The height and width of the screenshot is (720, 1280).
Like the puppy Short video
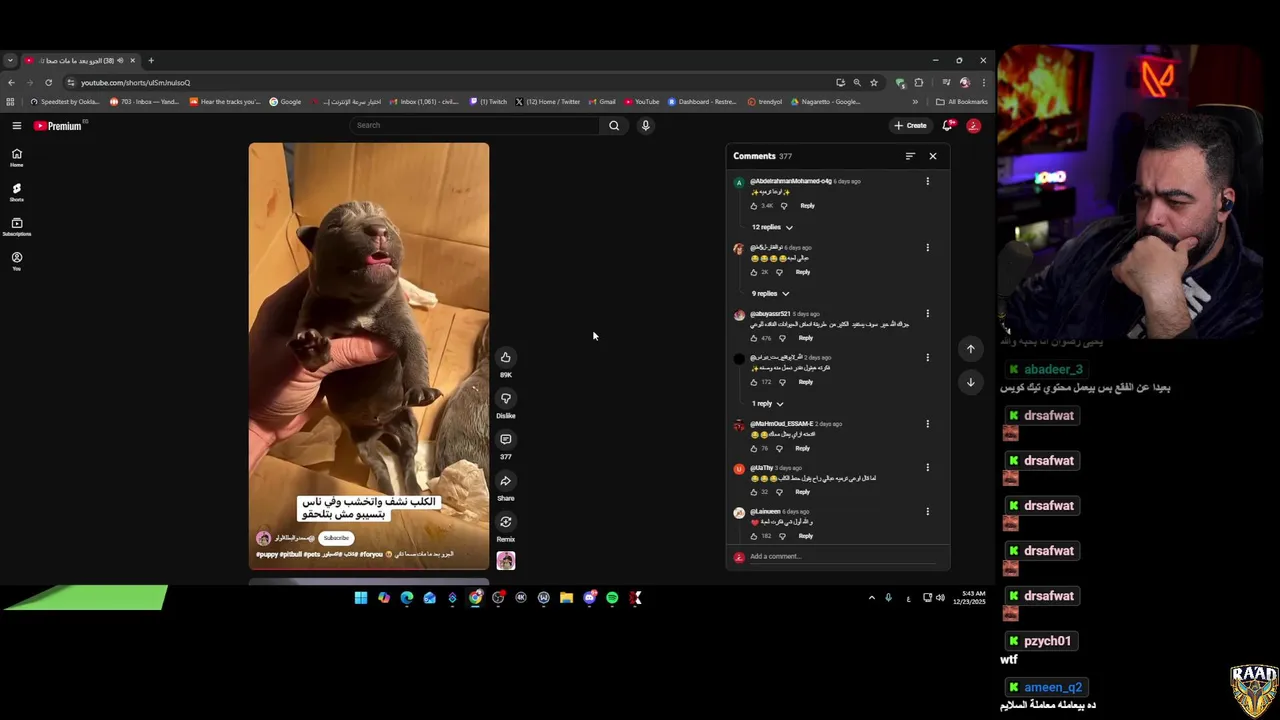[506, 357]
